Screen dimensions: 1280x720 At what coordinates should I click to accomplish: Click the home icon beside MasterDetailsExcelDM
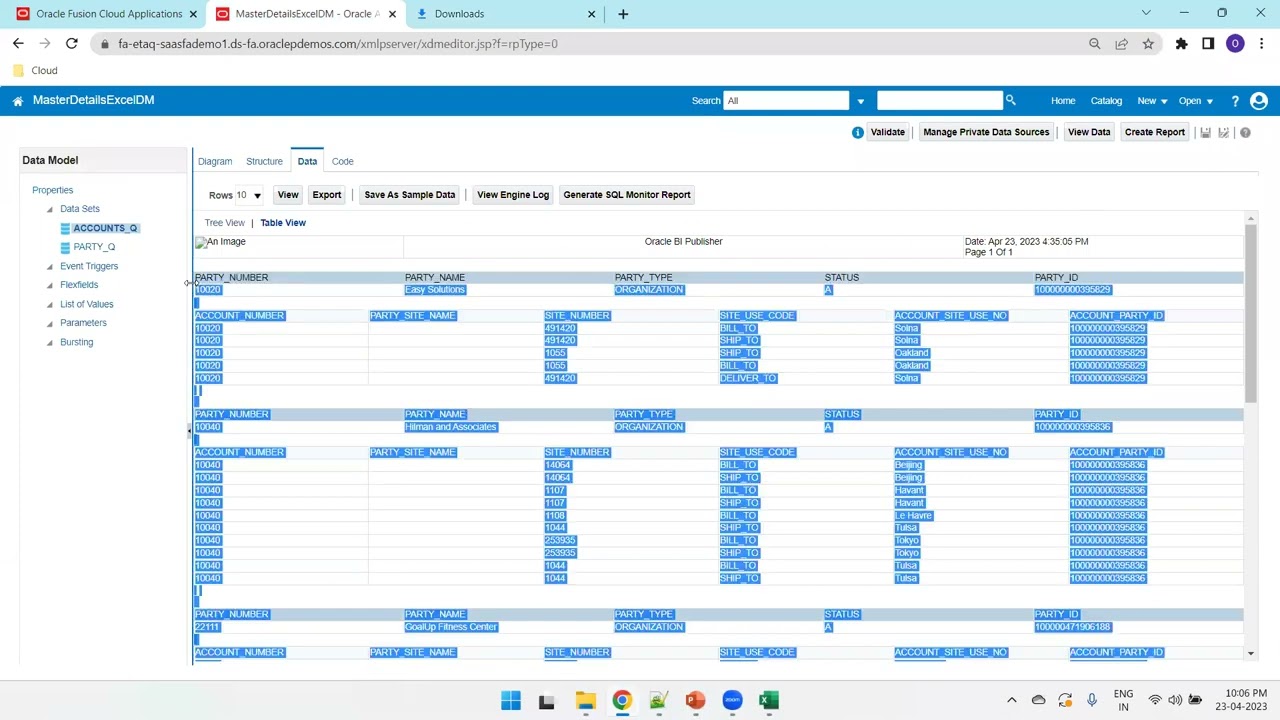pyautogui.click(x=18, y=101)
